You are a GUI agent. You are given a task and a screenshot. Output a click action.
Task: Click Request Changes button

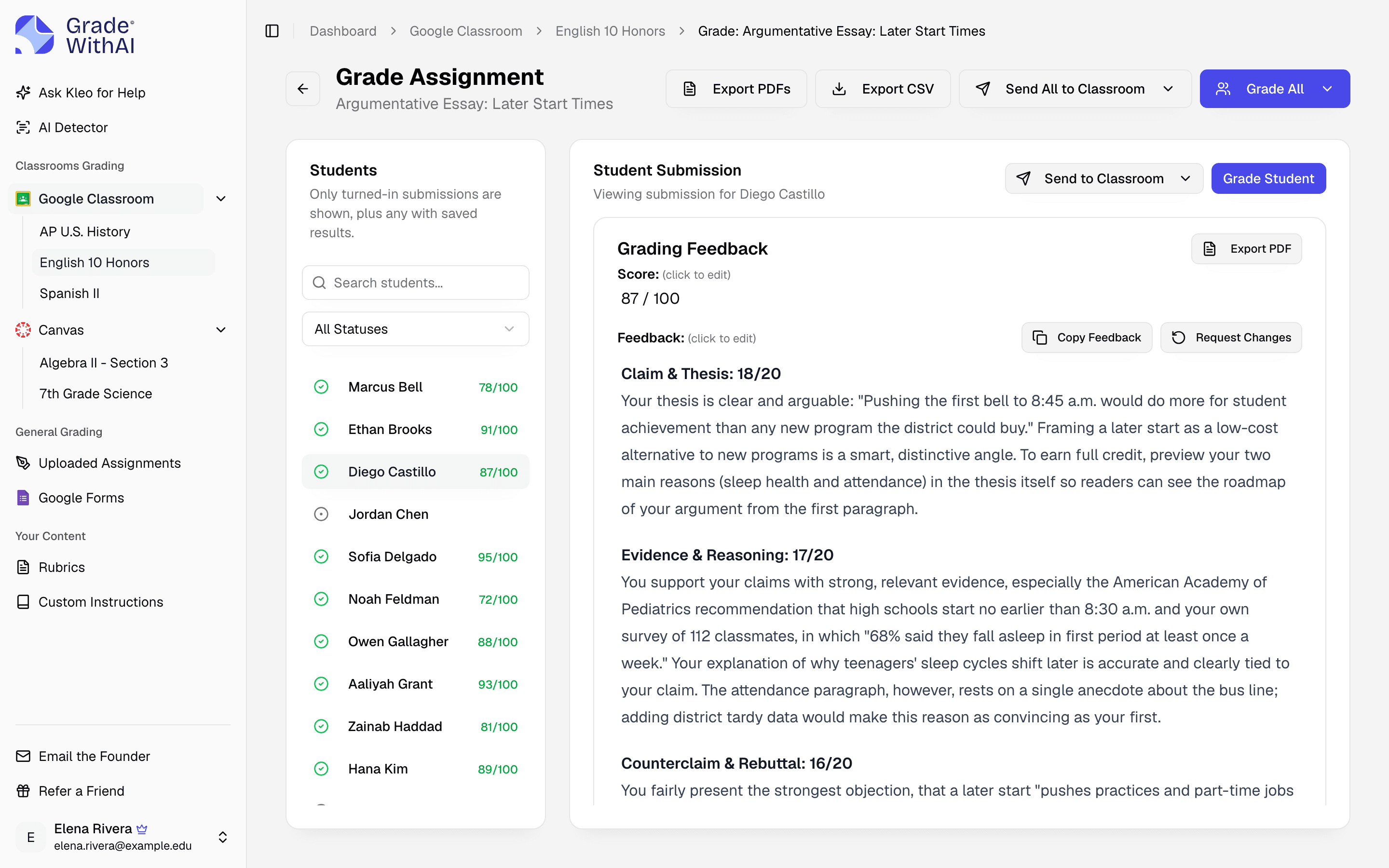pos(1231,338)
